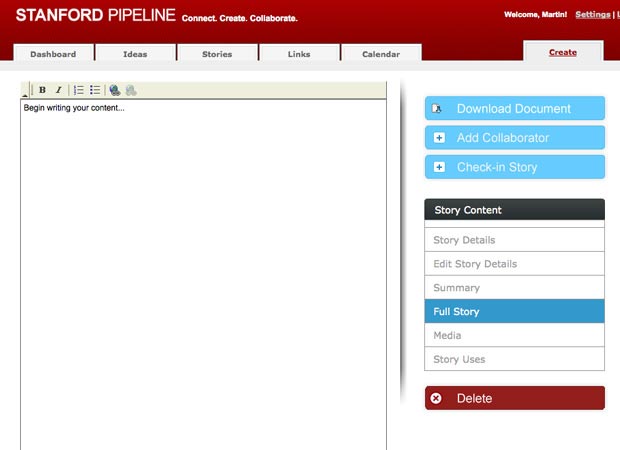Open the Story Uses section
The image size is (620, 450).
514,359
